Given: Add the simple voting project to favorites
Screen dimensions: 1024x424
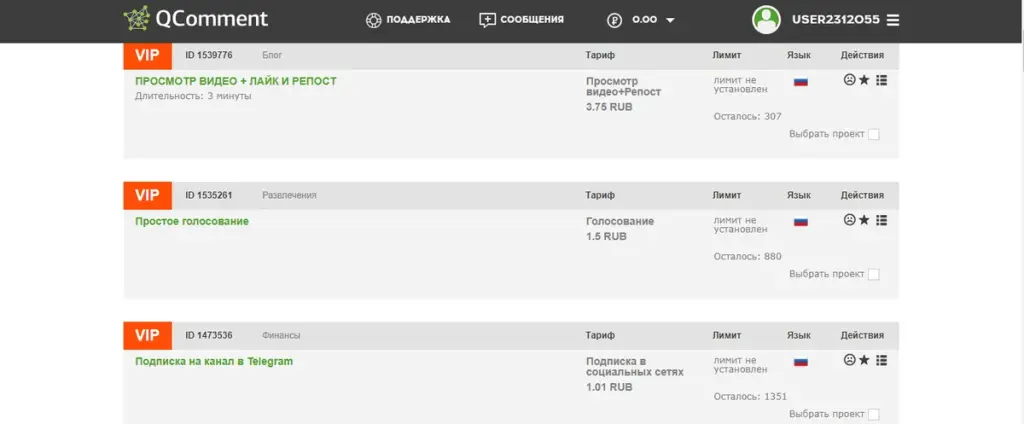Looking at the screenshot, I should [865, 220].
